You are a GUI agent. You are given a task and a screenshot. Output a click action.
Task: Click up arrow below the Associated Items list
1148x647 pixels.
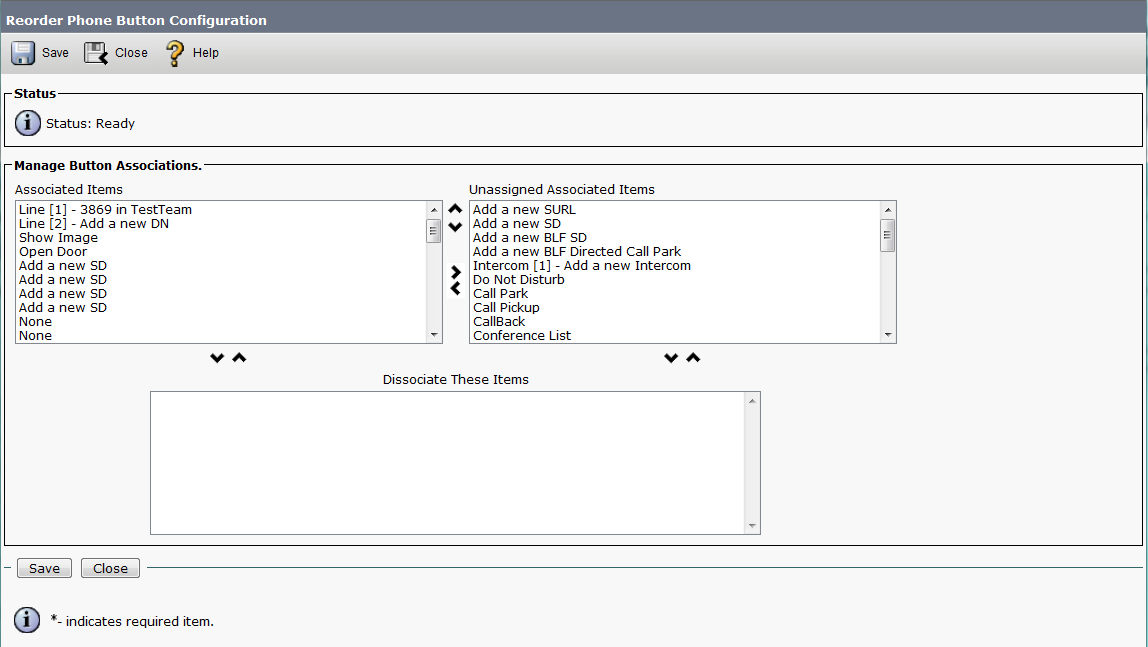[x=239, y=358]
